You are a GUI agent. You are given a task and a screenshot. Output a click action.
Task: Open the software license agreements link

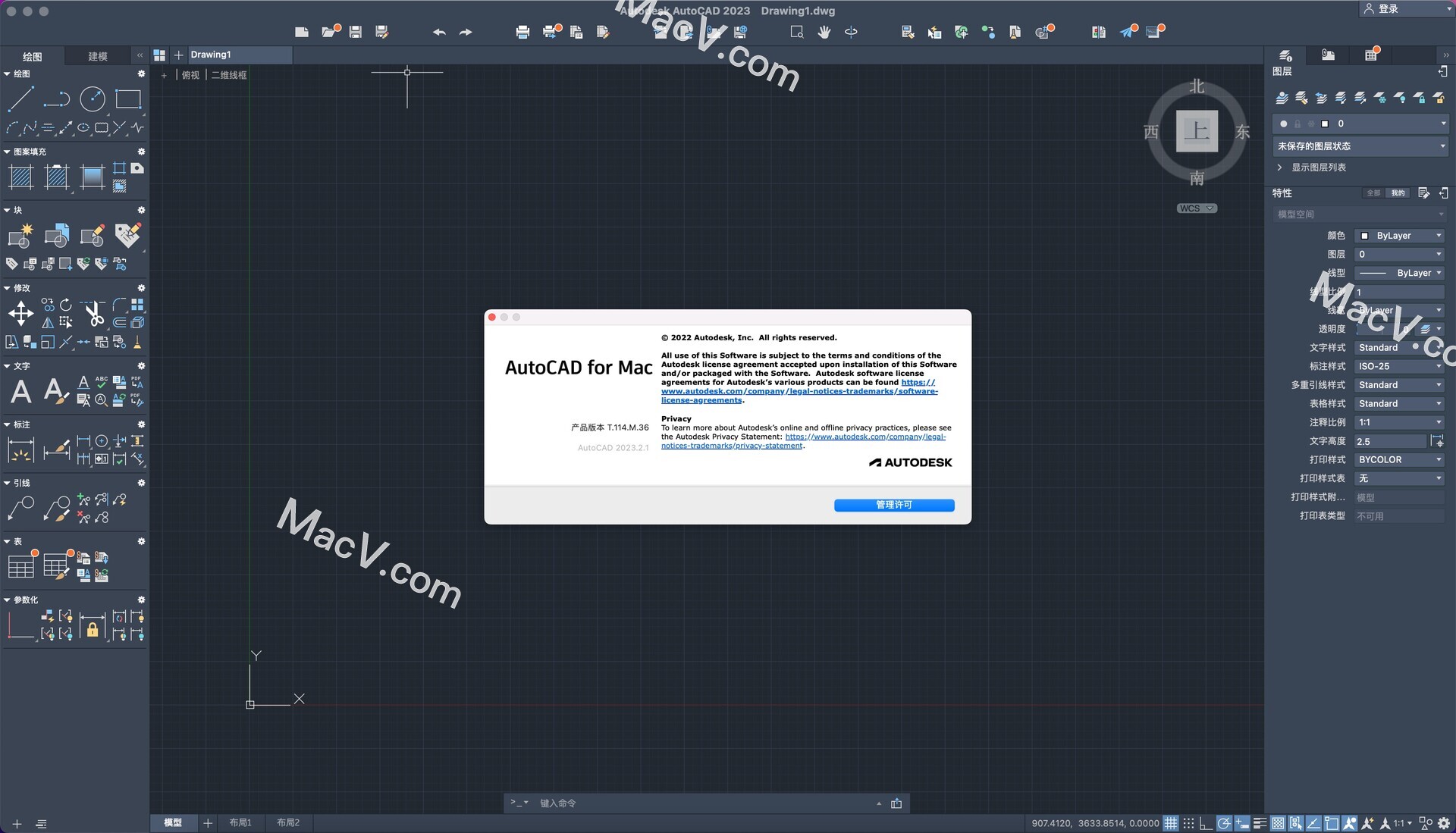point(799,391)
